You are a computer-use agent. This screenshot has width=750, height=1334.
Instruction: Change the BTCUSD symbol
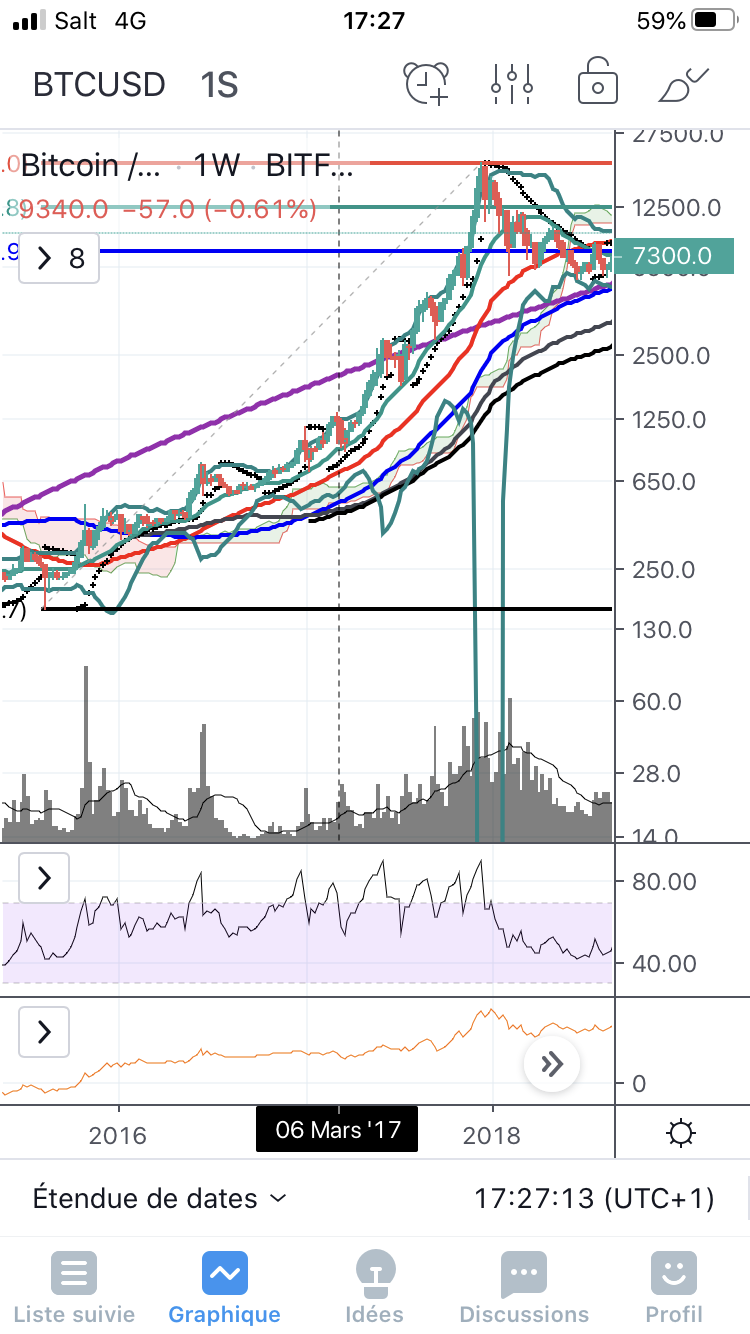(99, 85)
